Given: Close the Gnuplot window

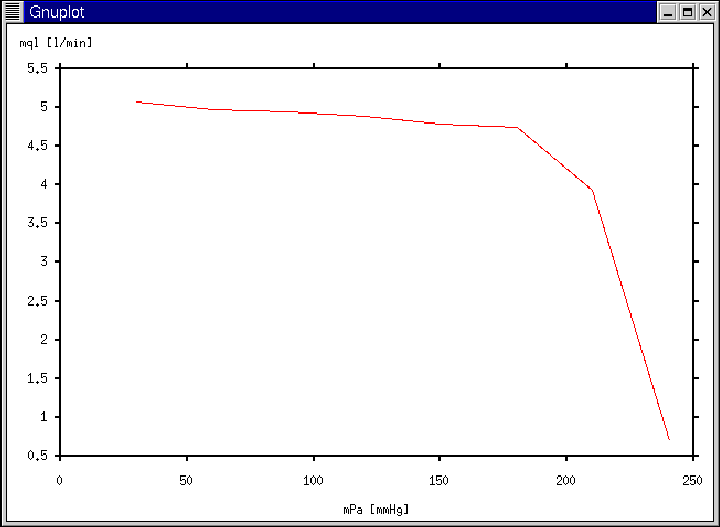Looking at the screenshot, I should (705, 12).
